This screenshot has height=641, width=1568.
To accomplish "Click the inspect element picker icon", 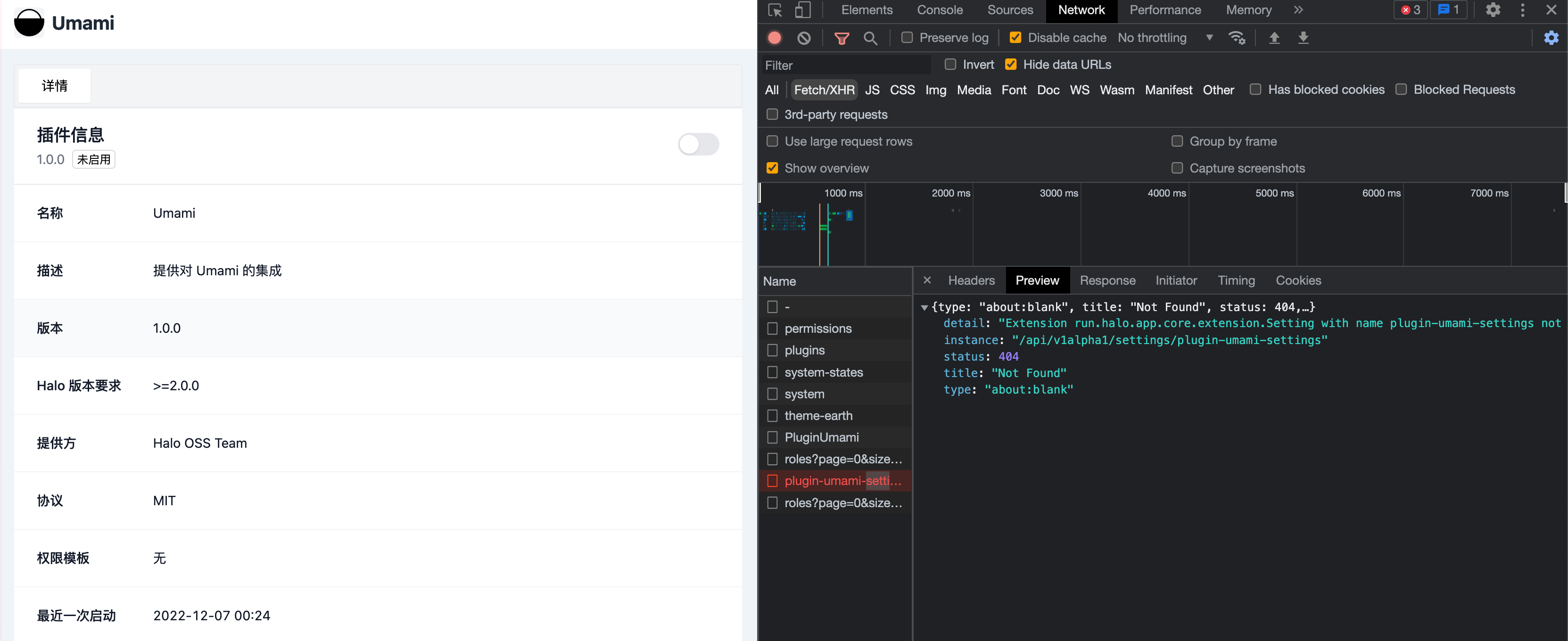I will (775, 10).
